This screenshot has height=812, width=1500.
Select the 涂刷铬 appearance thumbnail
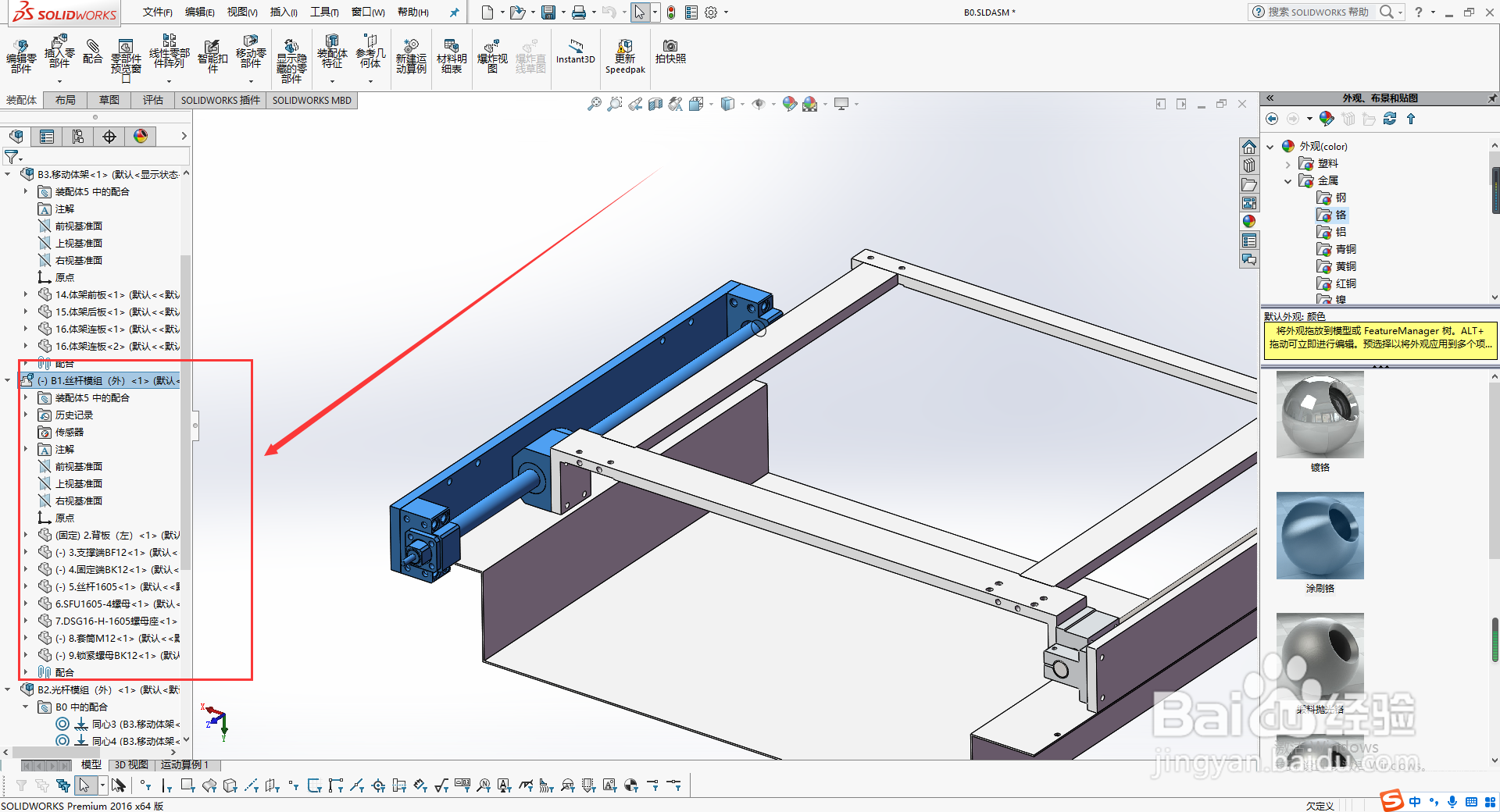(1320, 536)
